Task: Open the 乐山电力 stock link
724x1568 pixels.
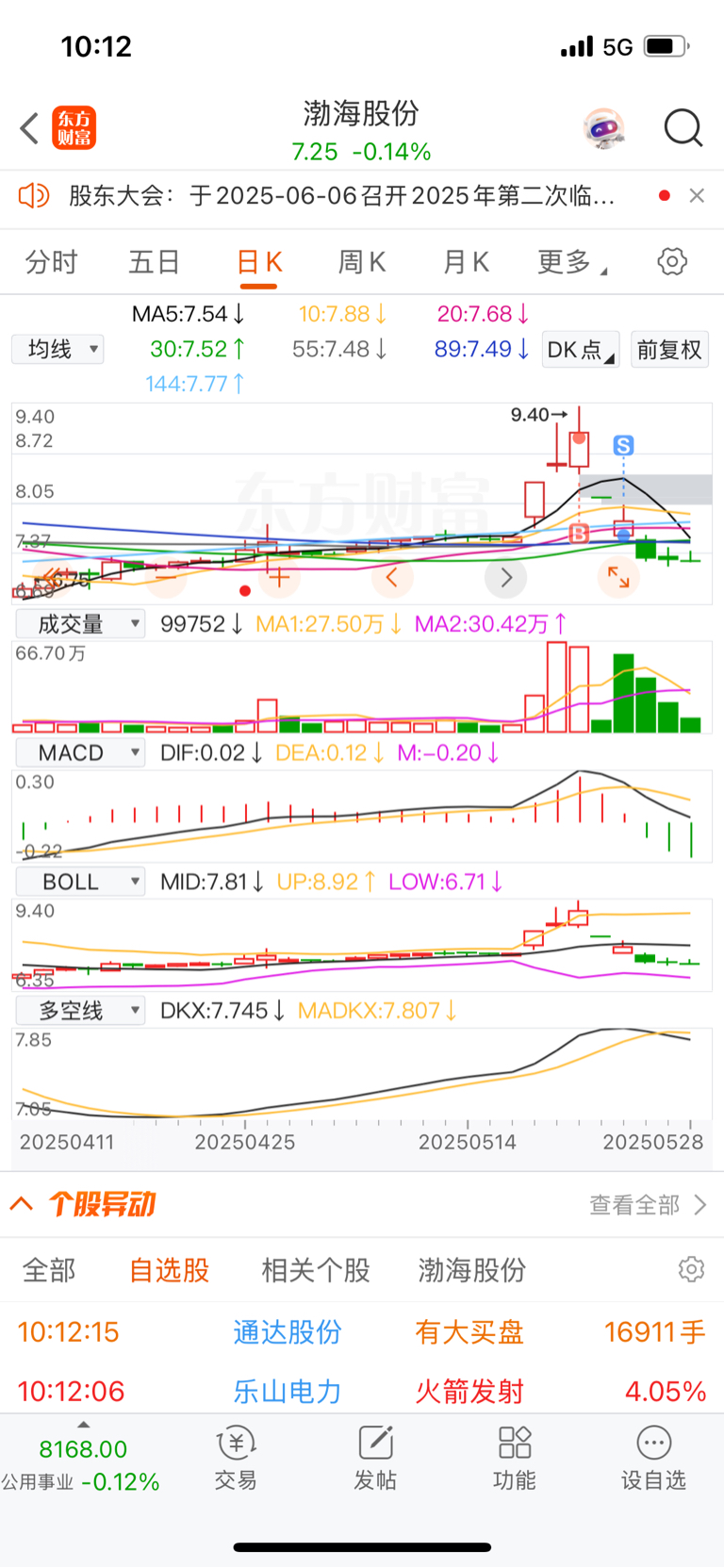Action: (x=288, y=1392)
